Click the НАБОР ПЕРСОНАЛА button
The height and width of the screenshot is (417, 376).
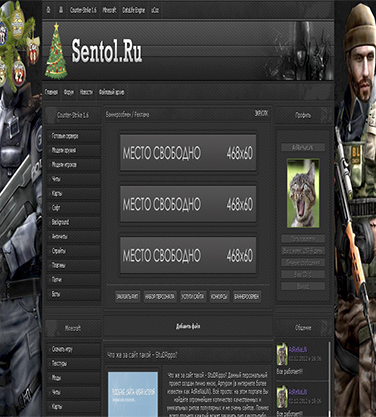(x=160, y=296)
